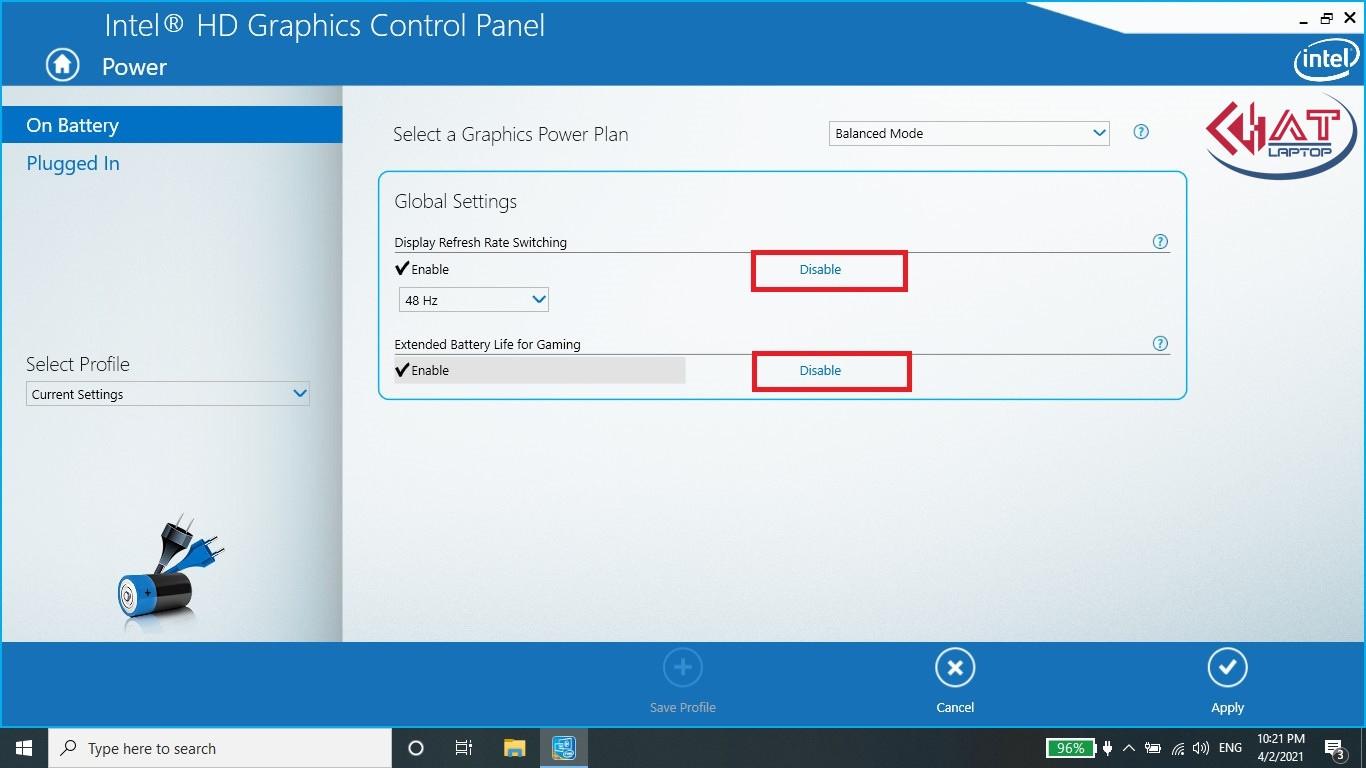Restore down the control panel window
1366x768 pixels.
[x=1326, y=18]
